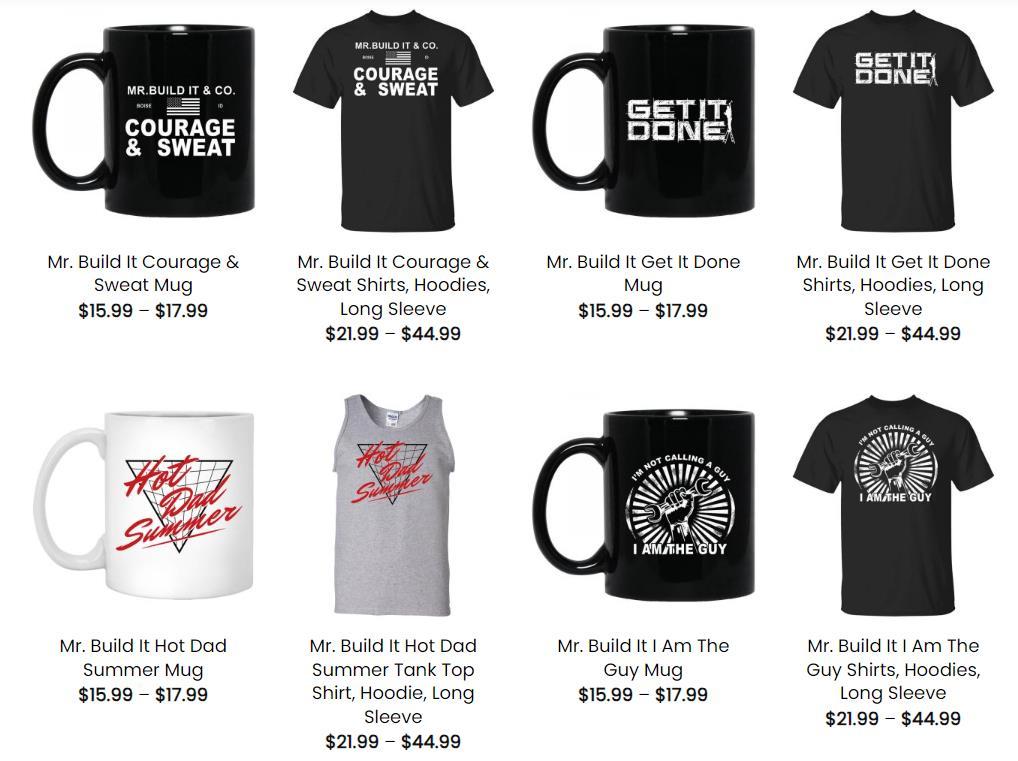Click the Mr. Build It I Am The Guy Mug title
This screenshot has width=1018, height=761.
643,658
